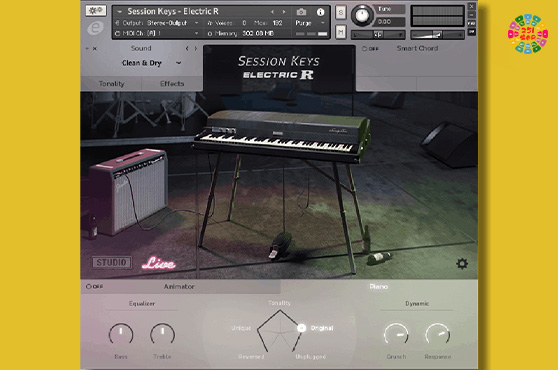Click the Equalizer section label
This screenshot has width=558, height=370.
pyautogui.click(x=142, y=303)
